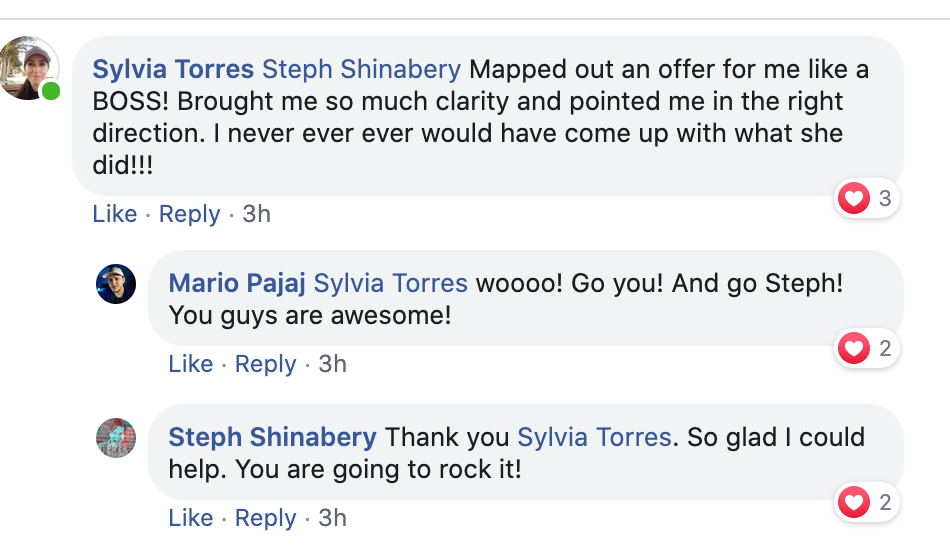Open heart reactions on Sylvia's comment
Screen dimensions: 950x560
[x=866, y=199]
